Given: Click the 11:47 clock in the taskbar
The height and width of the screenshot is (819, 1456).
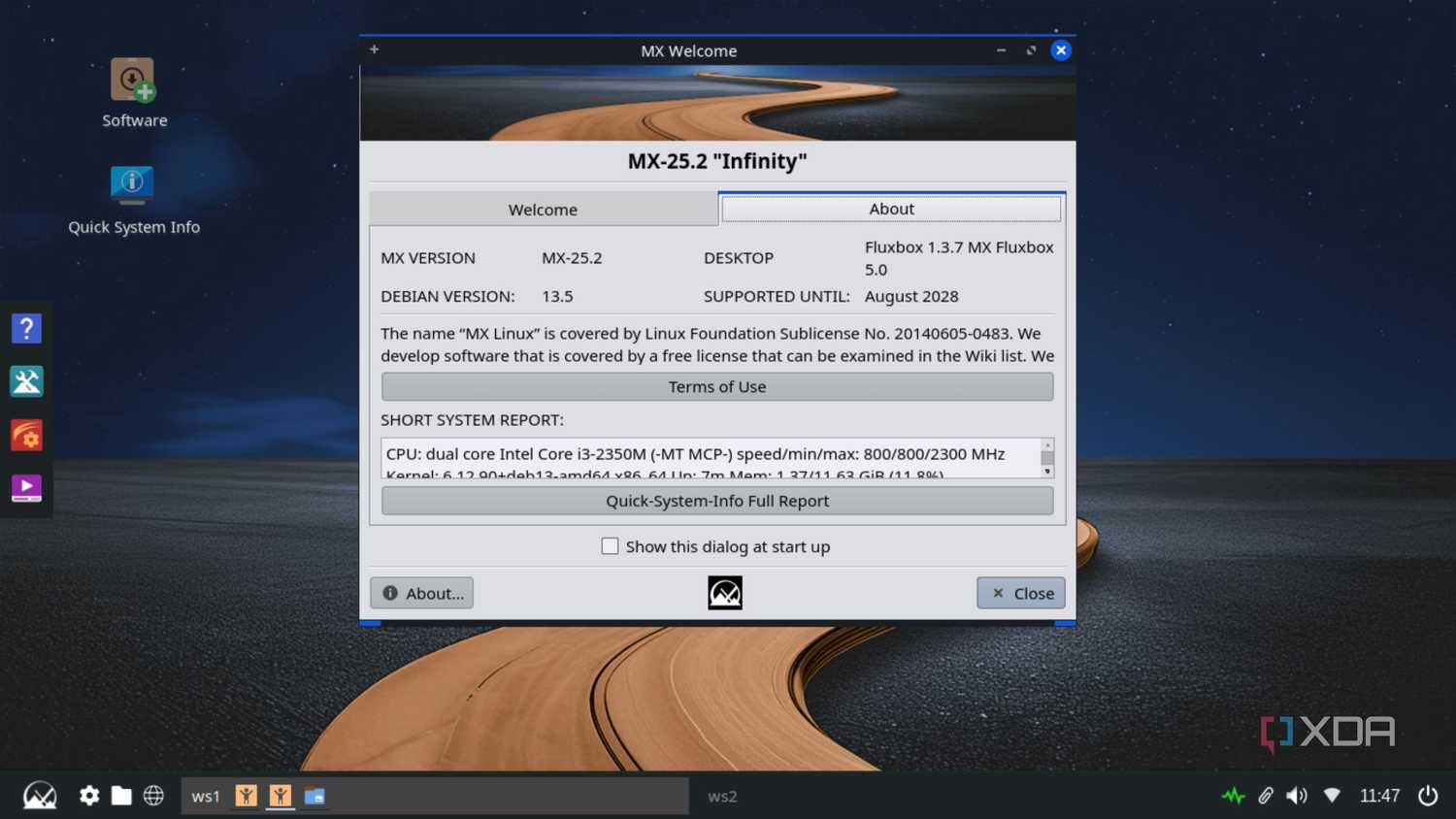Looking at the screenshot, I should pos(1379,796).
